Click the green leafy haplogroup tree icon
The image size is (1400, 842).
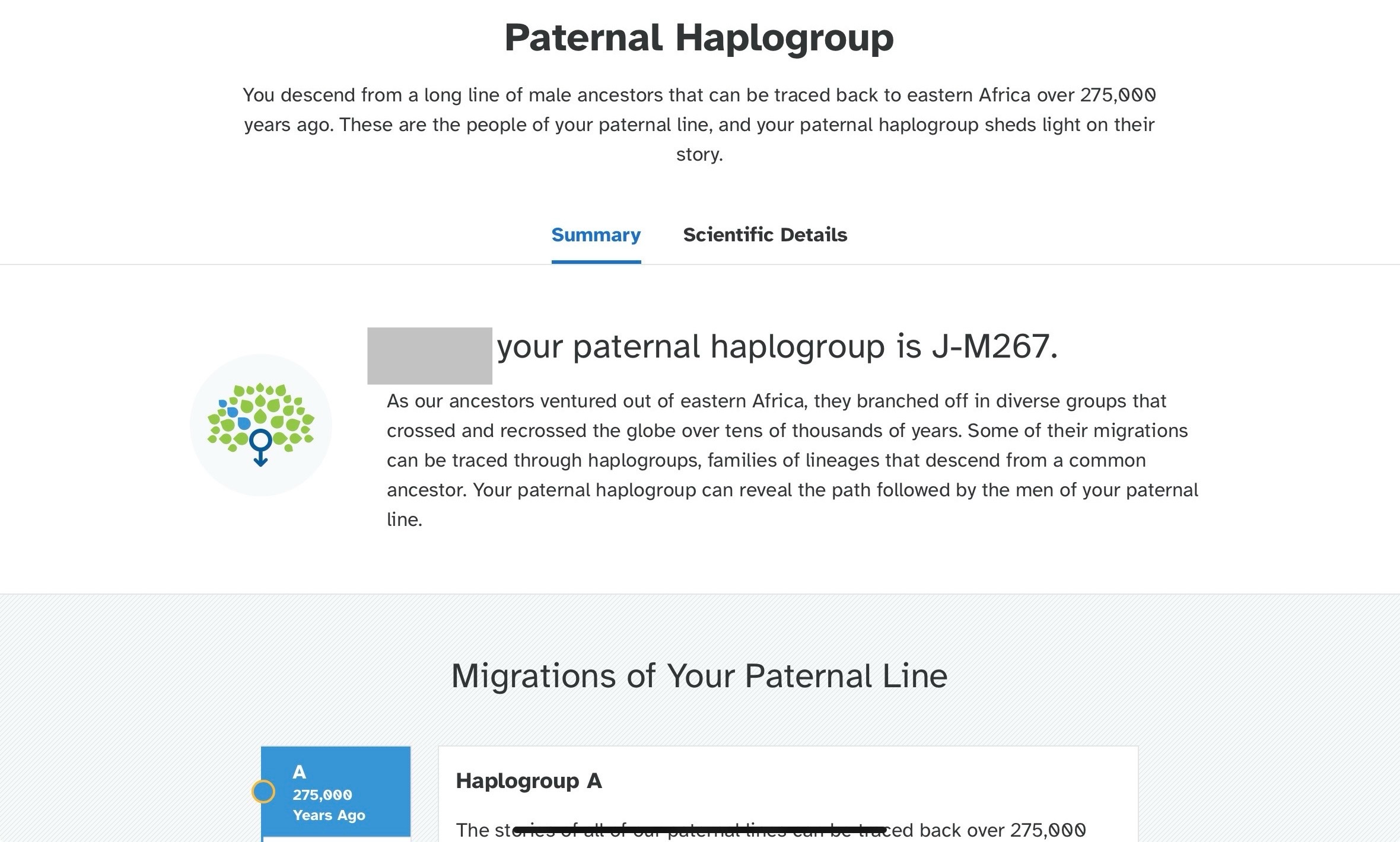coord(260,425)
